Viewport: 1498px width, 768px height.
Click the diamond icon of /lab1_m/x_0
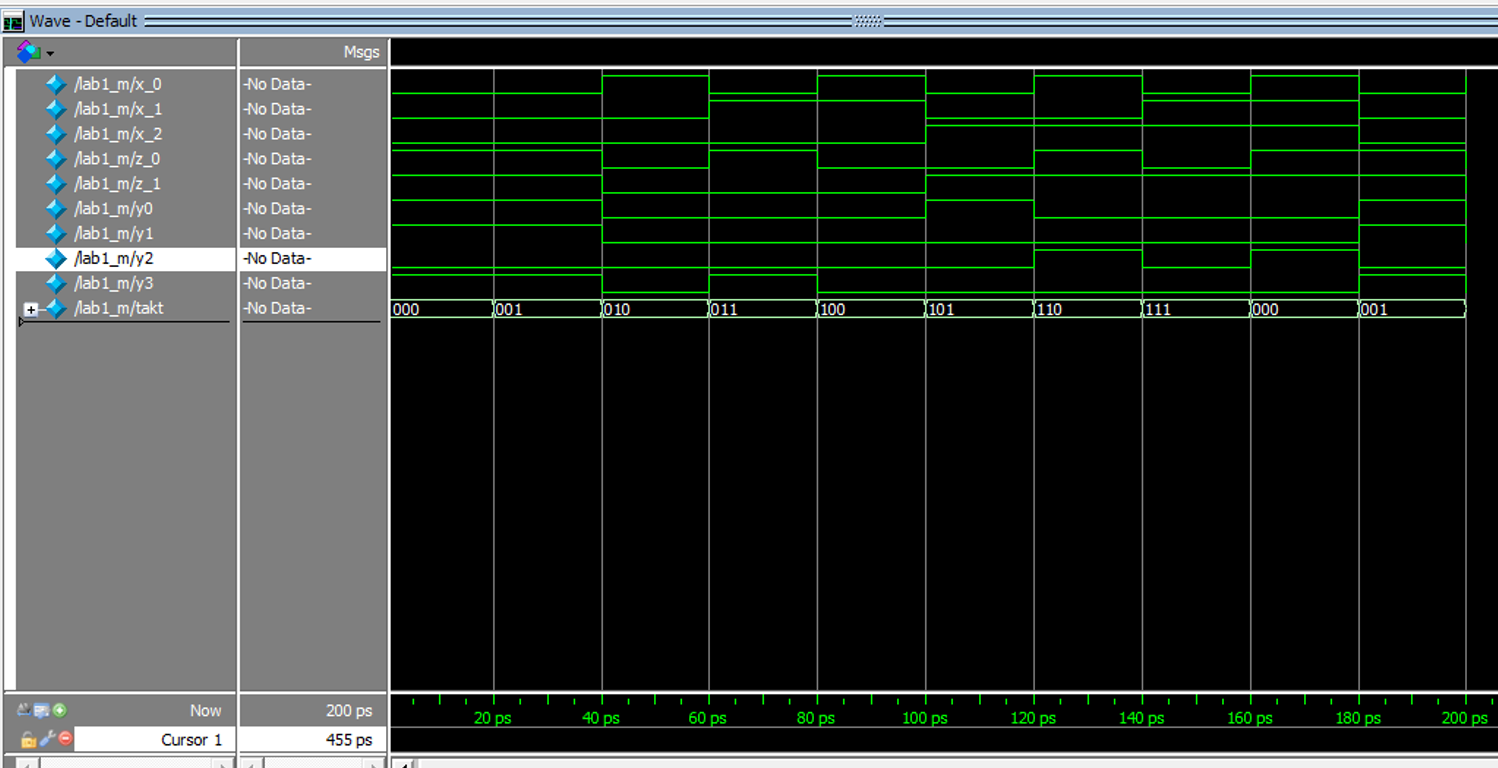coord(56,85)
